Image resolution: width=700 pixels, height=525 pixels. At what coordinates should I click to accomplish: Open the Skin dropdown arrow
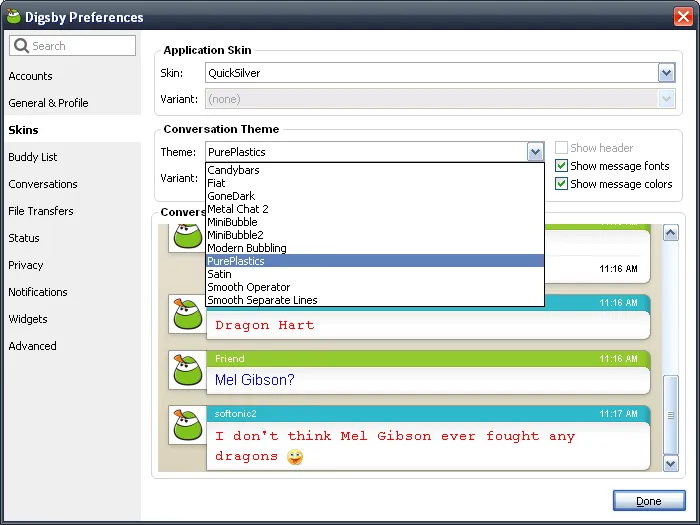click(666, 73)
